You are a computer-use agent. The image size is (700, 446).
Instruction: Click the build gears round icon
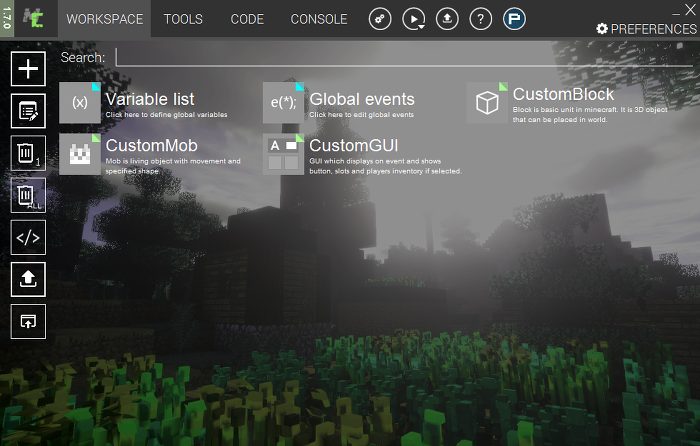[x=380, y=19]
